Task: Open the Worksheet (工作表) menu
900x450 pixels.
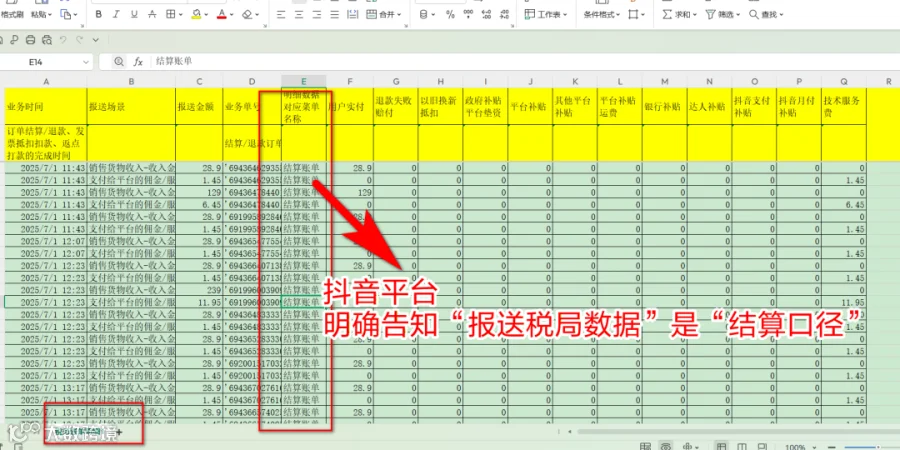Action: click(x=546, y=14)
